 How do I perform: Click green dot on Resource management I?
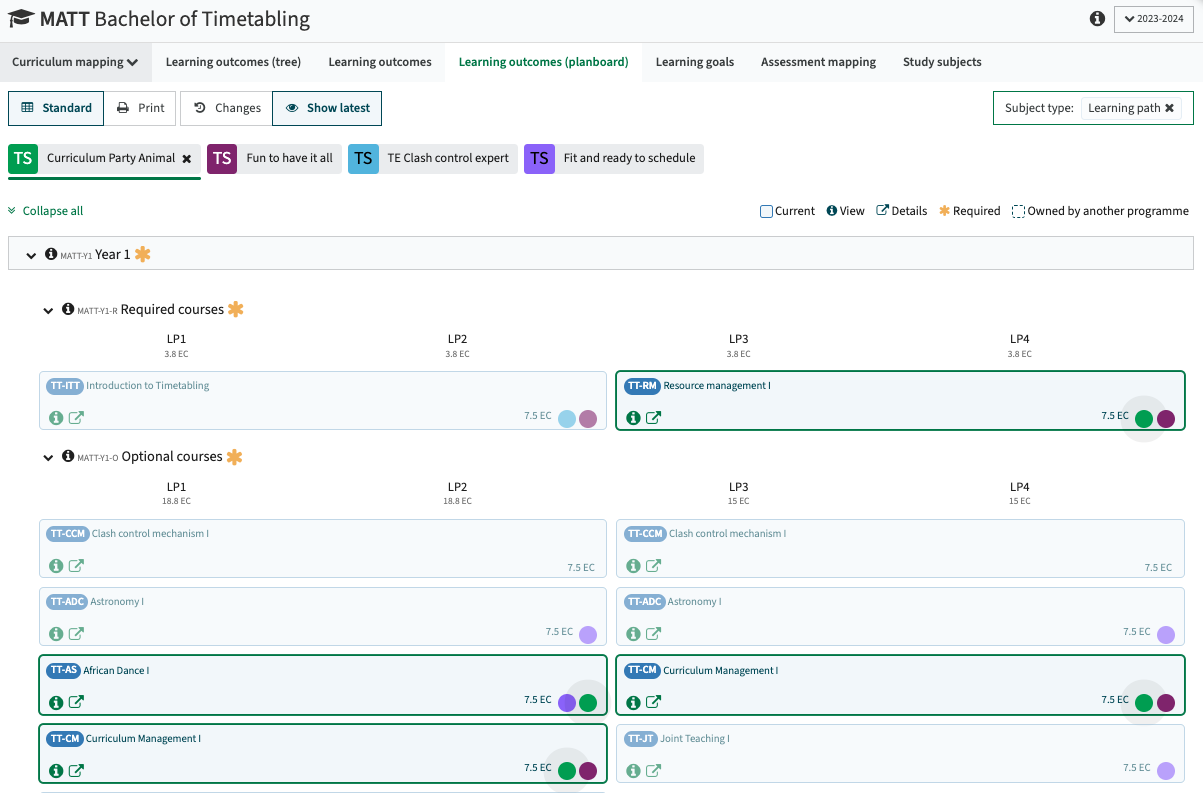click(1144, 419)
